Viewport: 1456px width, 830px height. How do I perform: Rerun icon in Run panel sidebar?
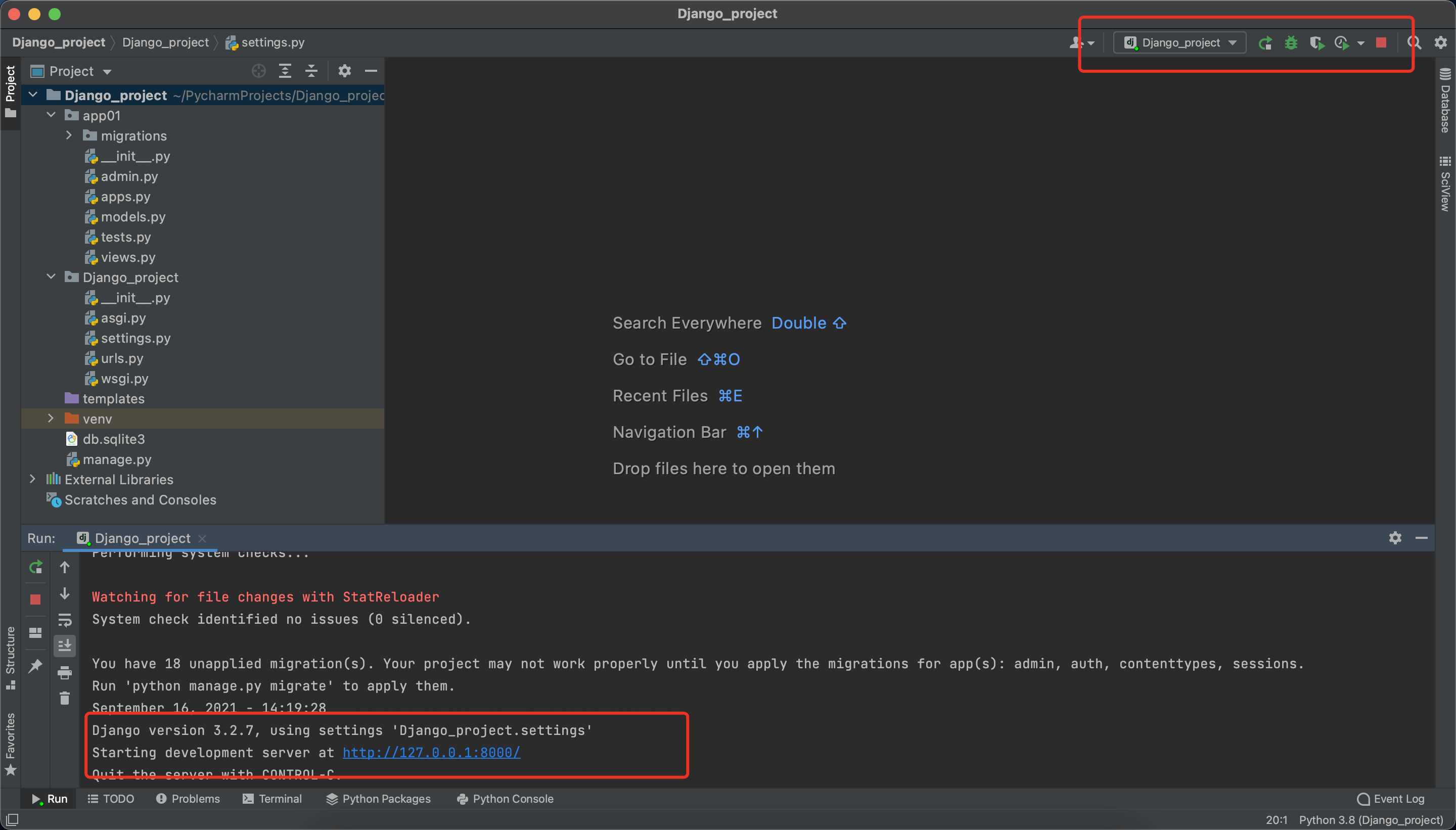[35, 567]
